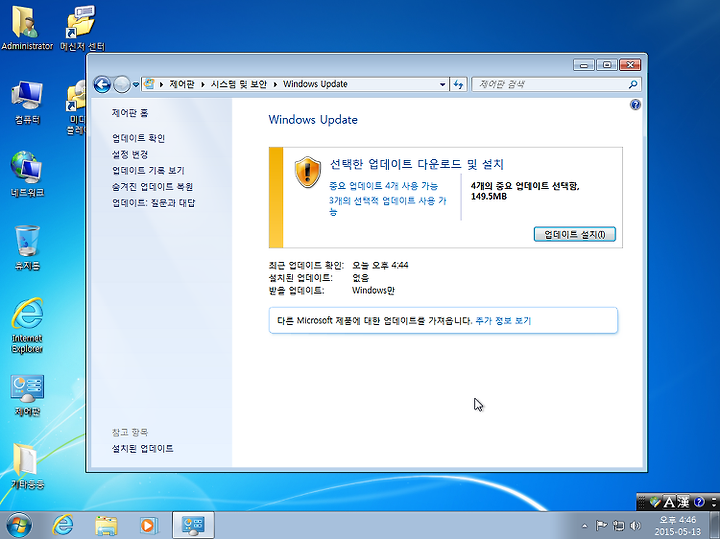Select the 제어판 desktop icon
720x539 pixels.
27,395
